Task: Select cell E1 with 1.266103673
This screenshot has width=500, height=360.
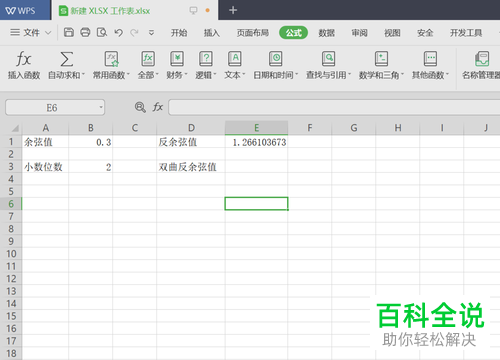Action: 256,142
